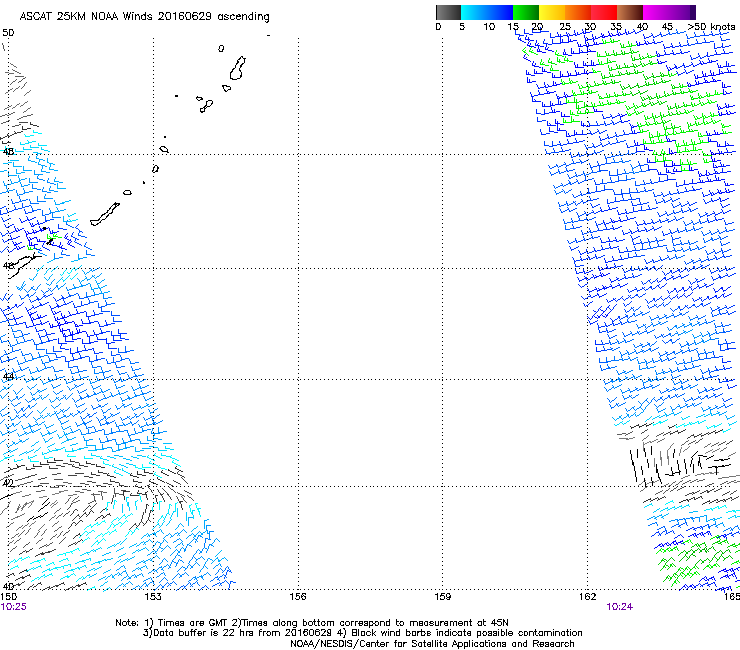Click the '50' latitude axis label
The image size is (740, 650).
pyautogui.click(x=8, y=33)
